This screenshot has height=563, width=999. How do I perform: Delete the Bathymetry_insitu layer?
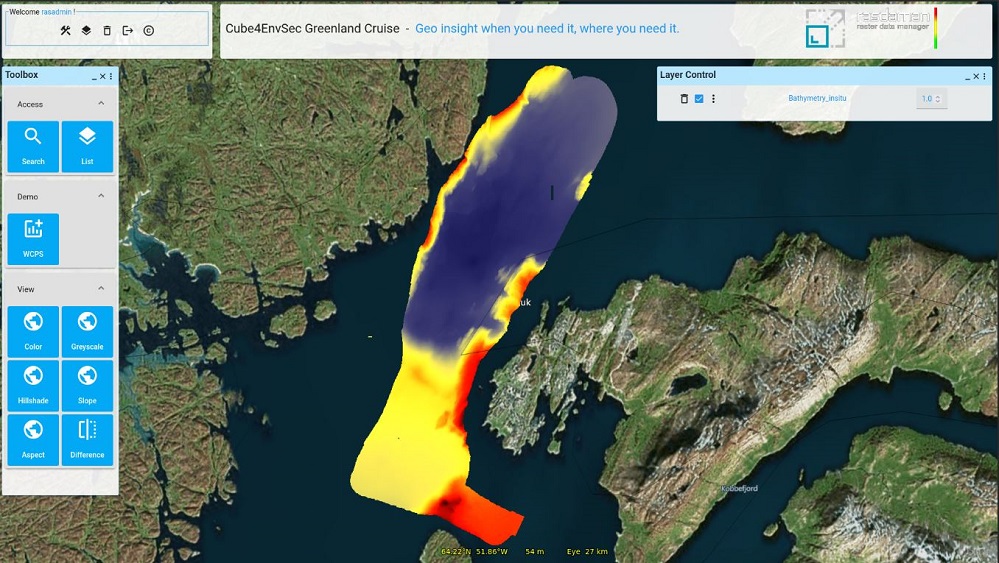(684, 99)
